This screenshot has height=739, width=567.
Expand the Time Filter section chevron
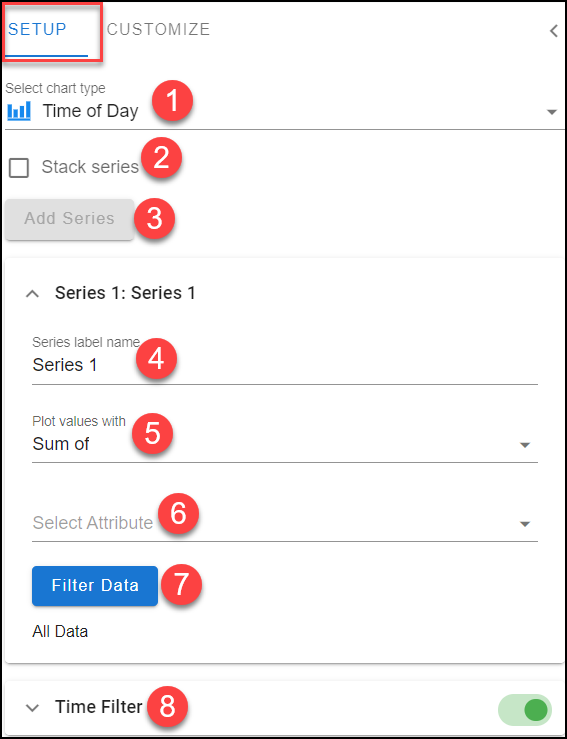click(32, 707)
